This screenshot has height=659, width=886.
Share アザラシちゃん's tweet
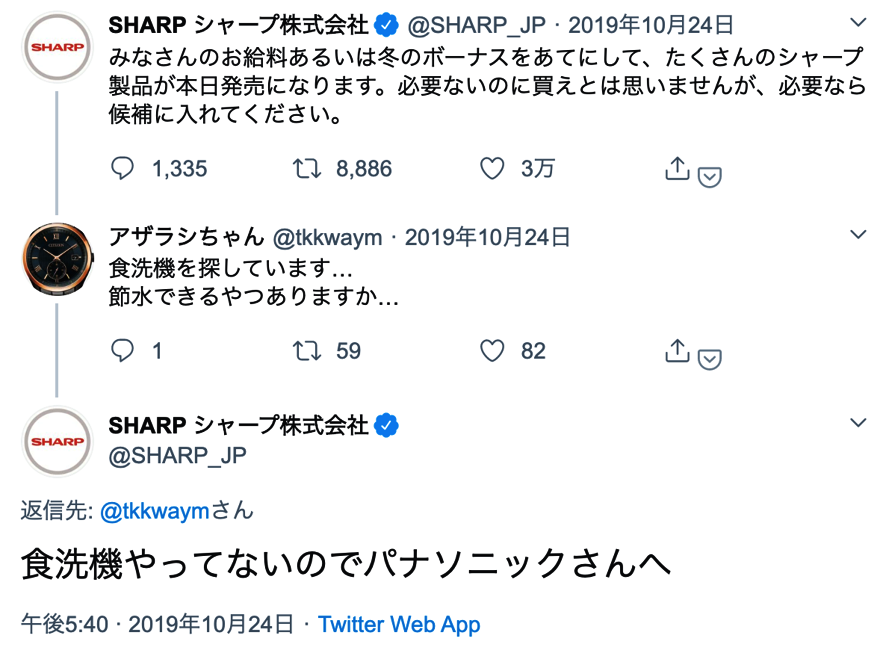[677, 351]
